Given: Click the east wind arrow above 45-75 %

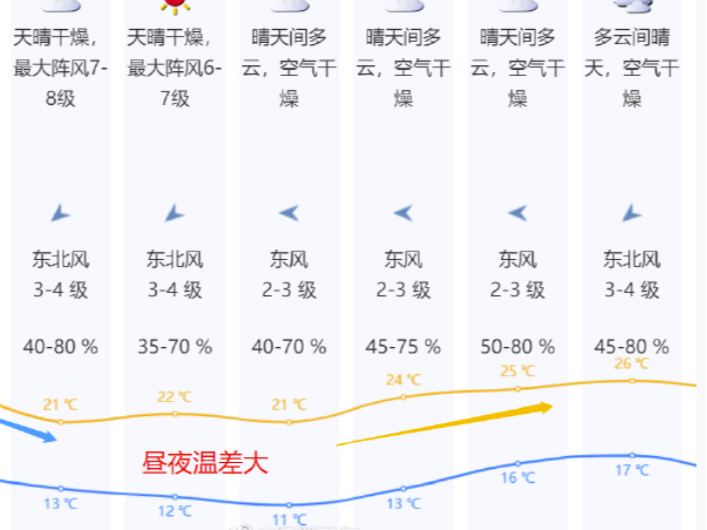Looking at the screenshot, I should point(403,212).
